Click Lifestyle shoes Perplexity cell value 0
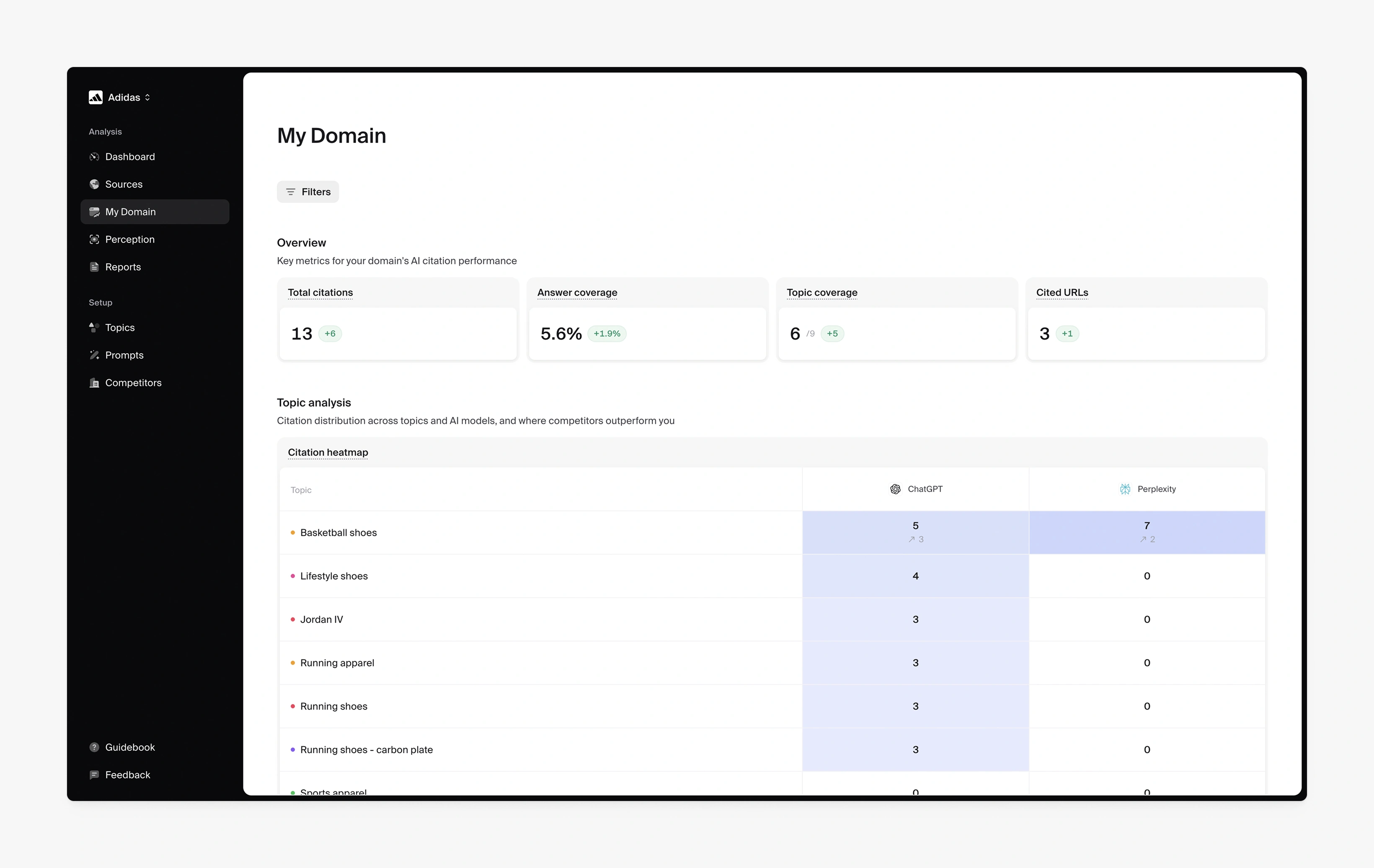1374x868 pixels. (1147, 576)
